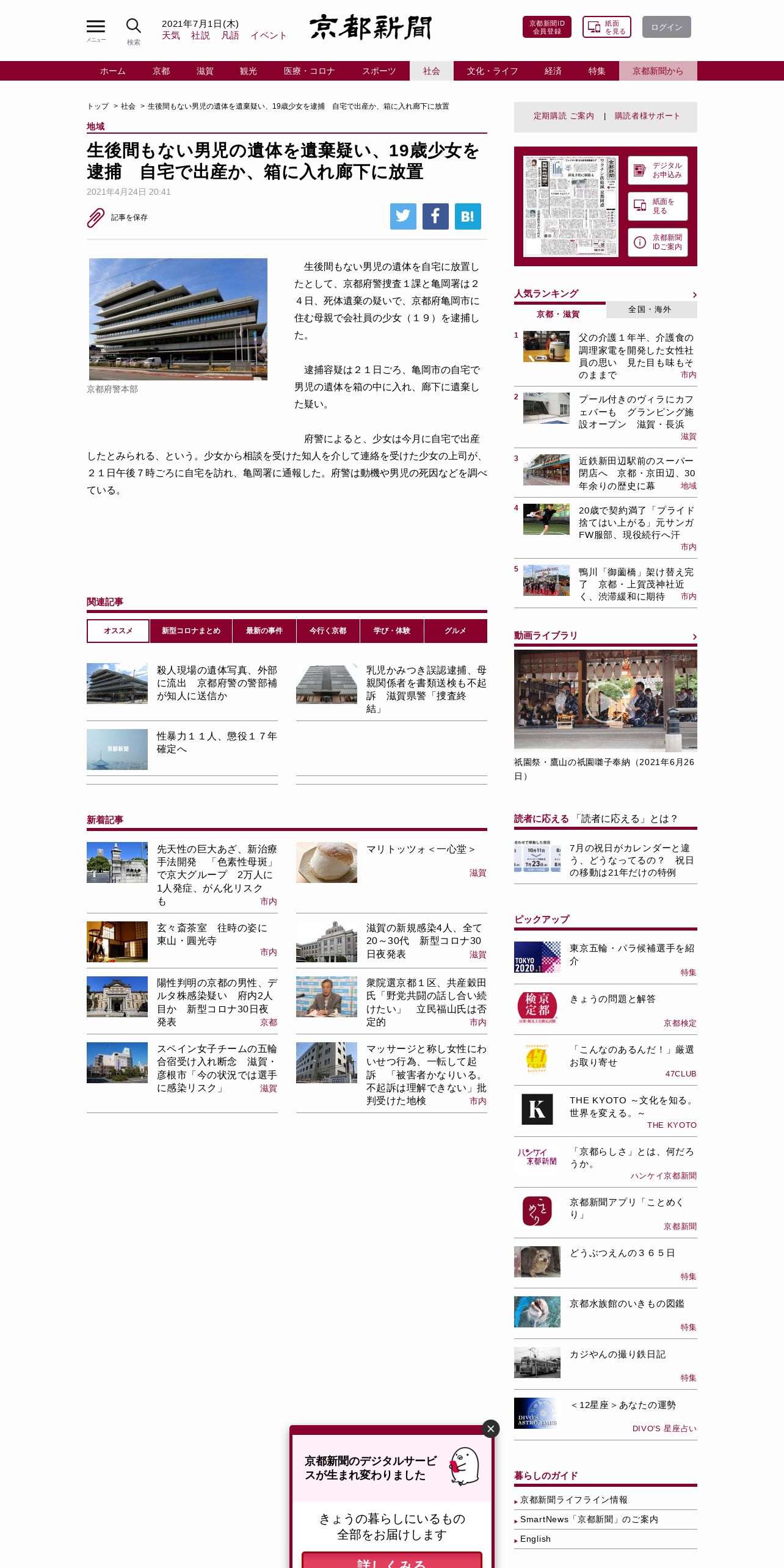The image size is (784, 1568).
Task: Open 京都水族館のいきもの図鑑 thumbnail
Action: 537,1312
